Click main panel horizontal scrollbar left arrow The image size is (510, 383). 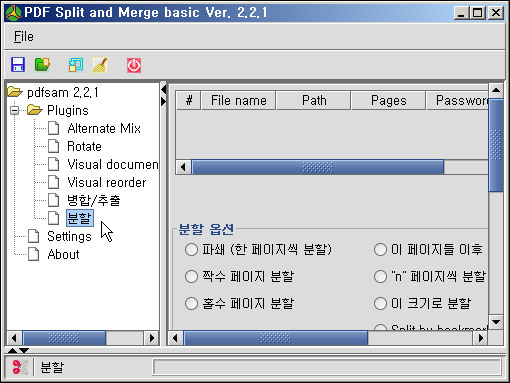tap(175, 338)
